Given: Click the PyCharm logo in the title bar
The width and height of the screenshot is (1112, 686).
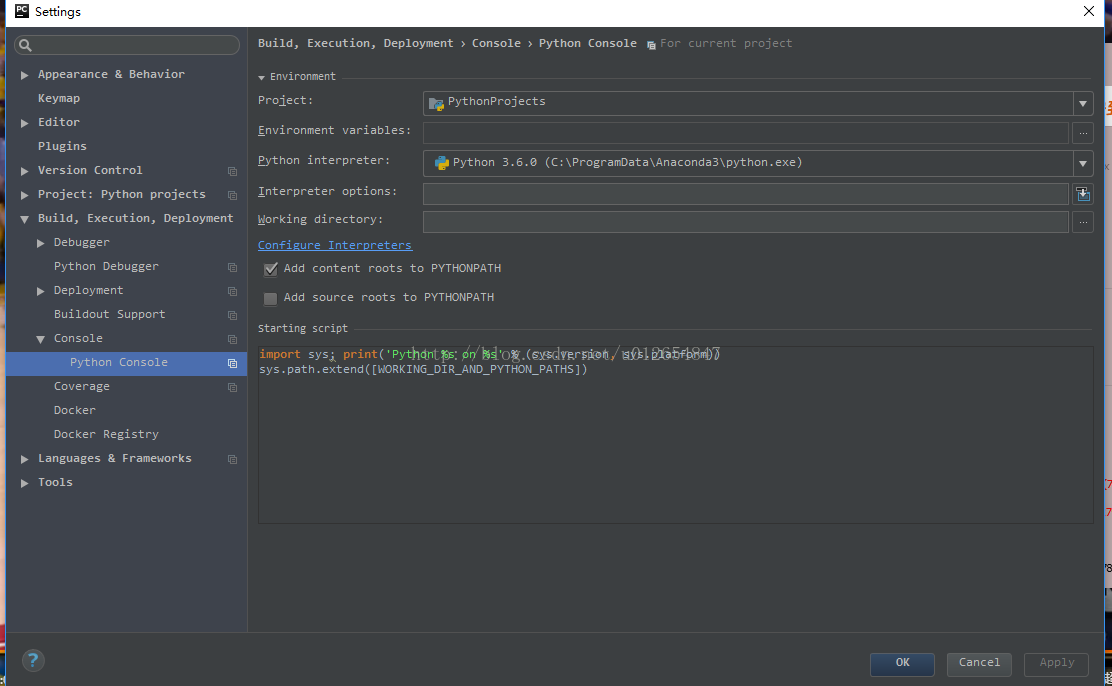Looking at the screenshot, I should [x=22, y=11].
